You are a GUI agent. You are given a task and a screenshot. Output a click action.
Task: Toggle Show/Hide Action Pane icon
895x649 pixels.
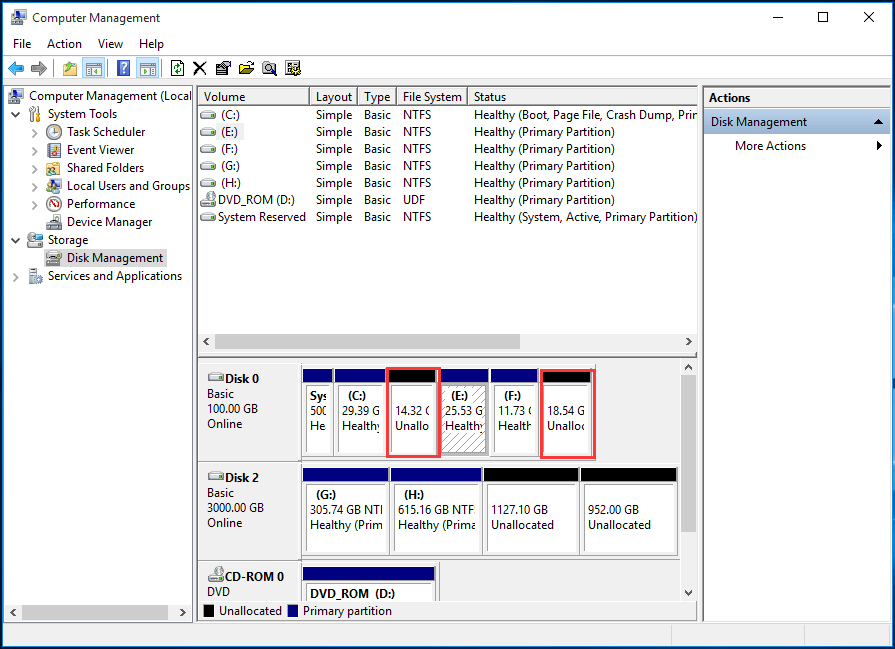click(x=147, y=68)
